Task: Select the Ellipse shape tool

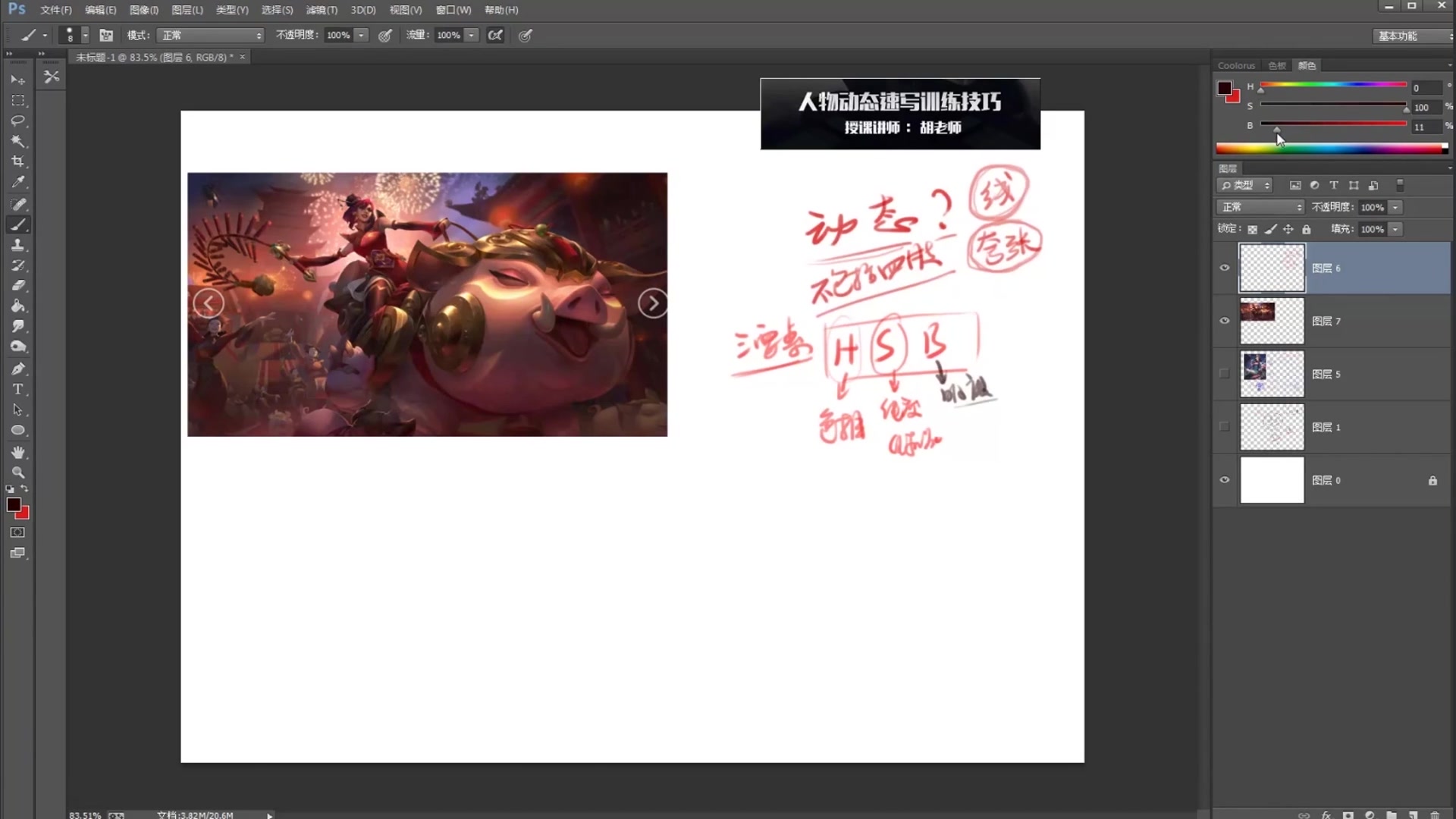Action: point(17,431)
